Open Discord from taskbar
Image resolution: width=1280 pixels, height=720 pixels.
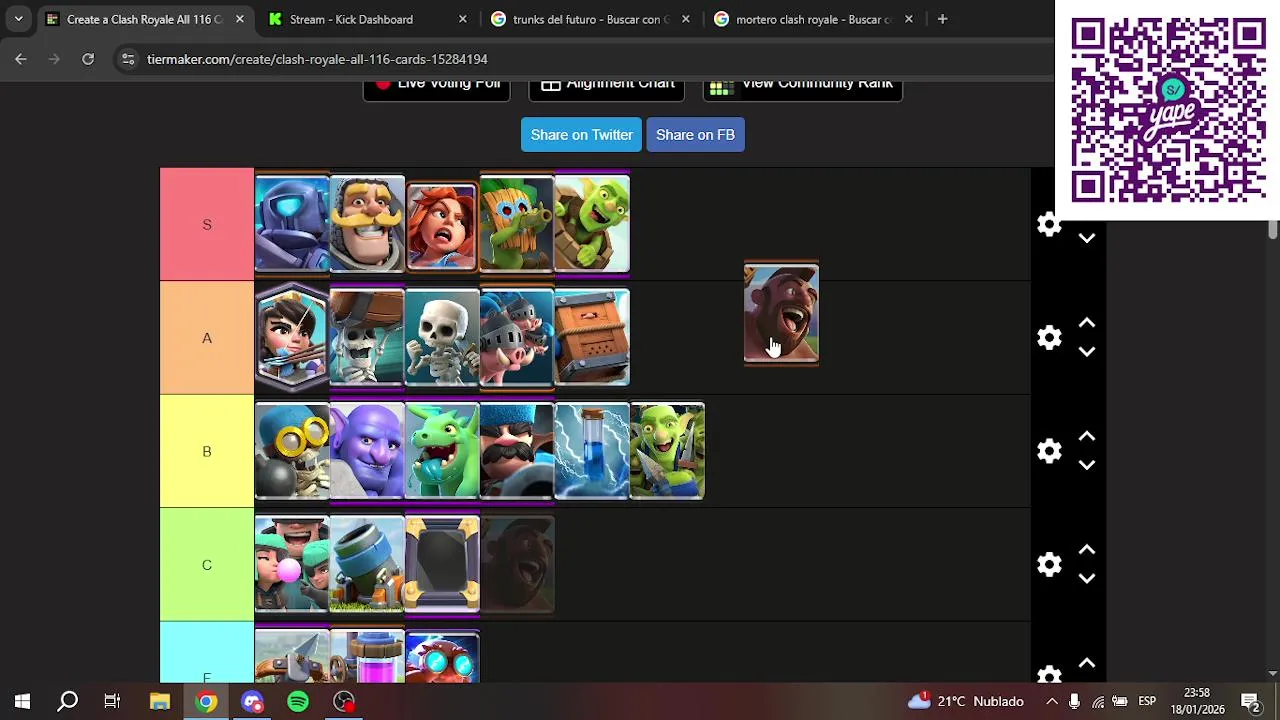pos(252,701)
